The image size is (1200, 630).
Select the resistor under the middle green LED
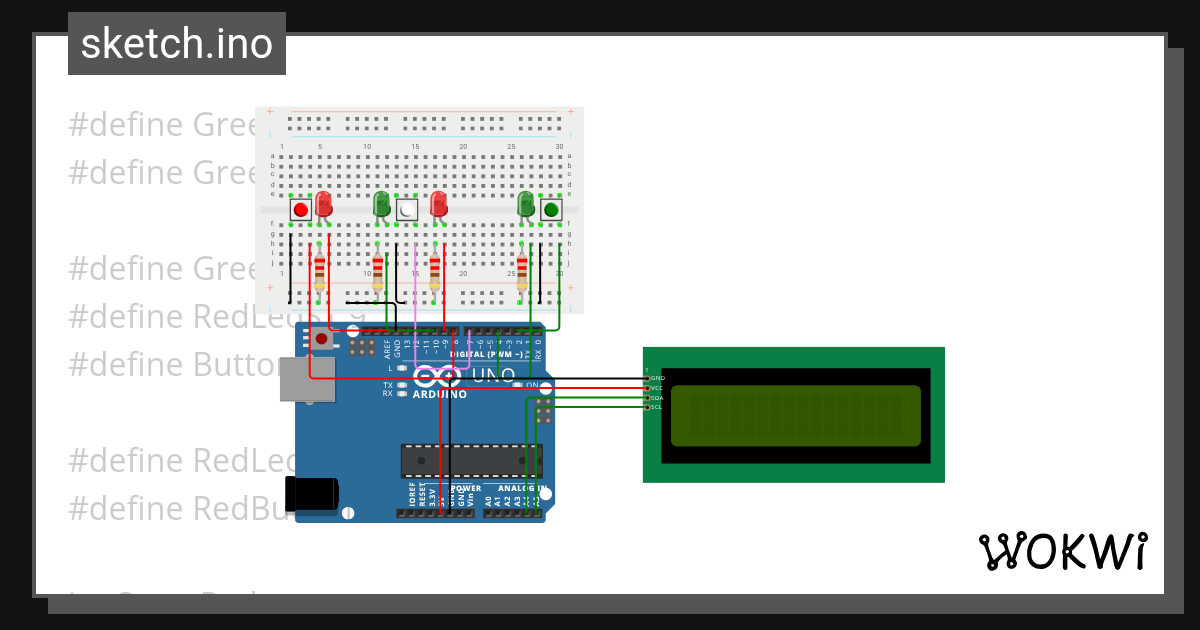coord(377,271)
